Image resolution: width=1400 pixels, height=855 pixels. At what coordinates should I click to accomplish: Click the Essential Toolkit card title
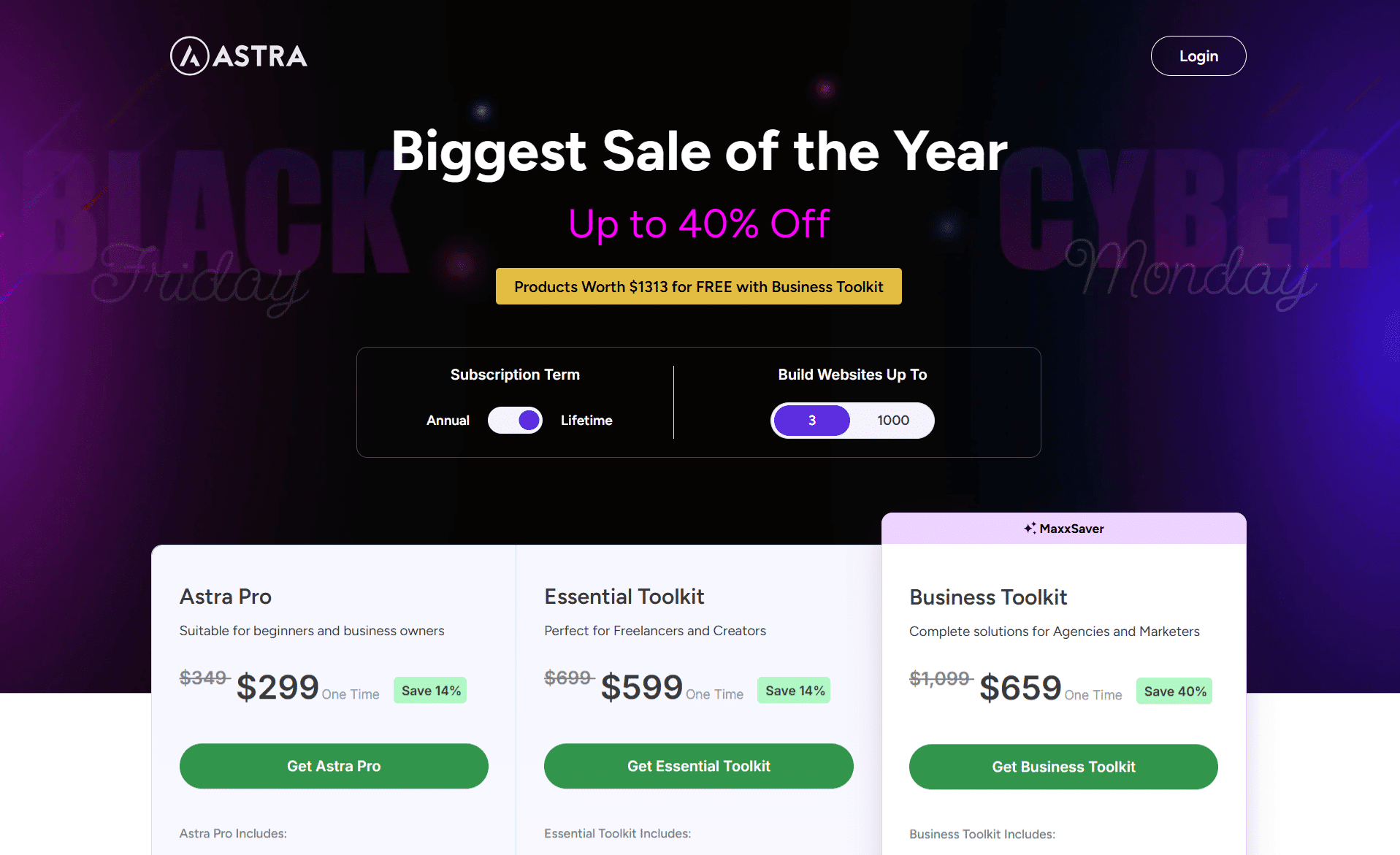click(x=624, y=597)
